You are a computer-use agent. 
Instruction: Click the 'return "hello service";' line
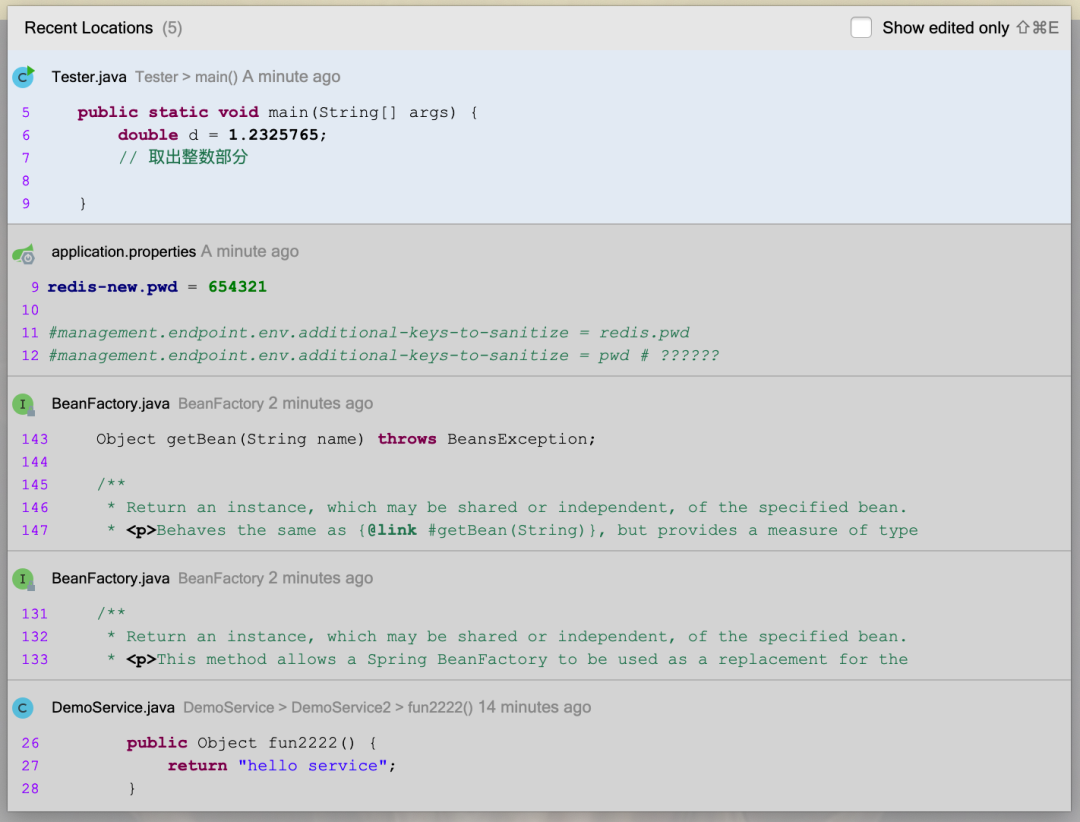coord(282,766)
